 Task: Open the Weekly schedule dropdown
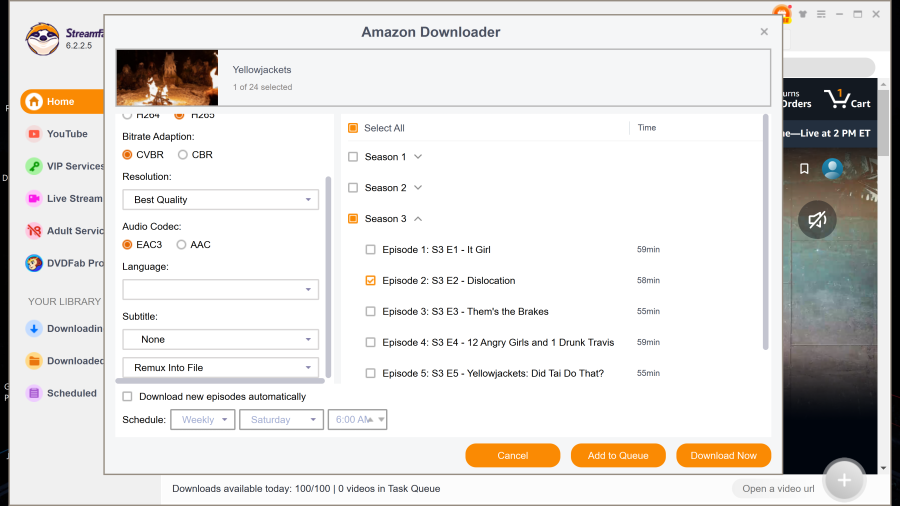(x=203, y=419)
